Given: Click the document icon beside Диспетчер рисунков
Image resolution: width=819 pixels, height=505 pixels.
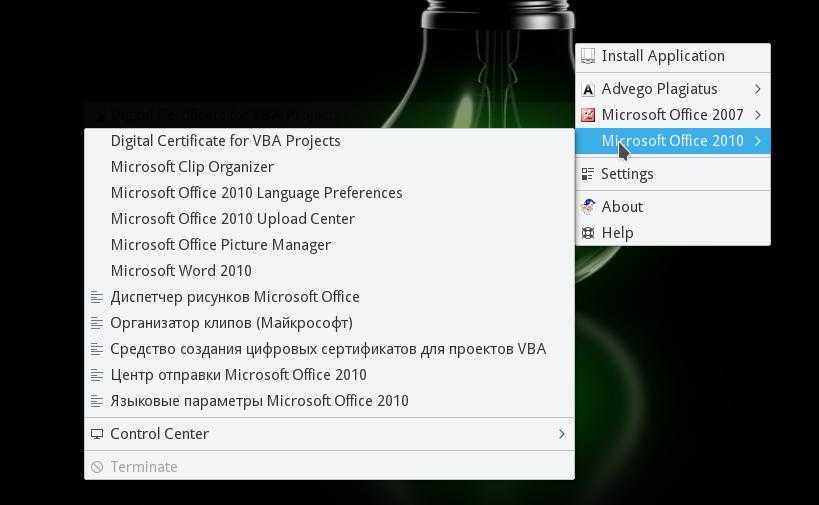Looking at the screenshot, I should pos(97,297).
